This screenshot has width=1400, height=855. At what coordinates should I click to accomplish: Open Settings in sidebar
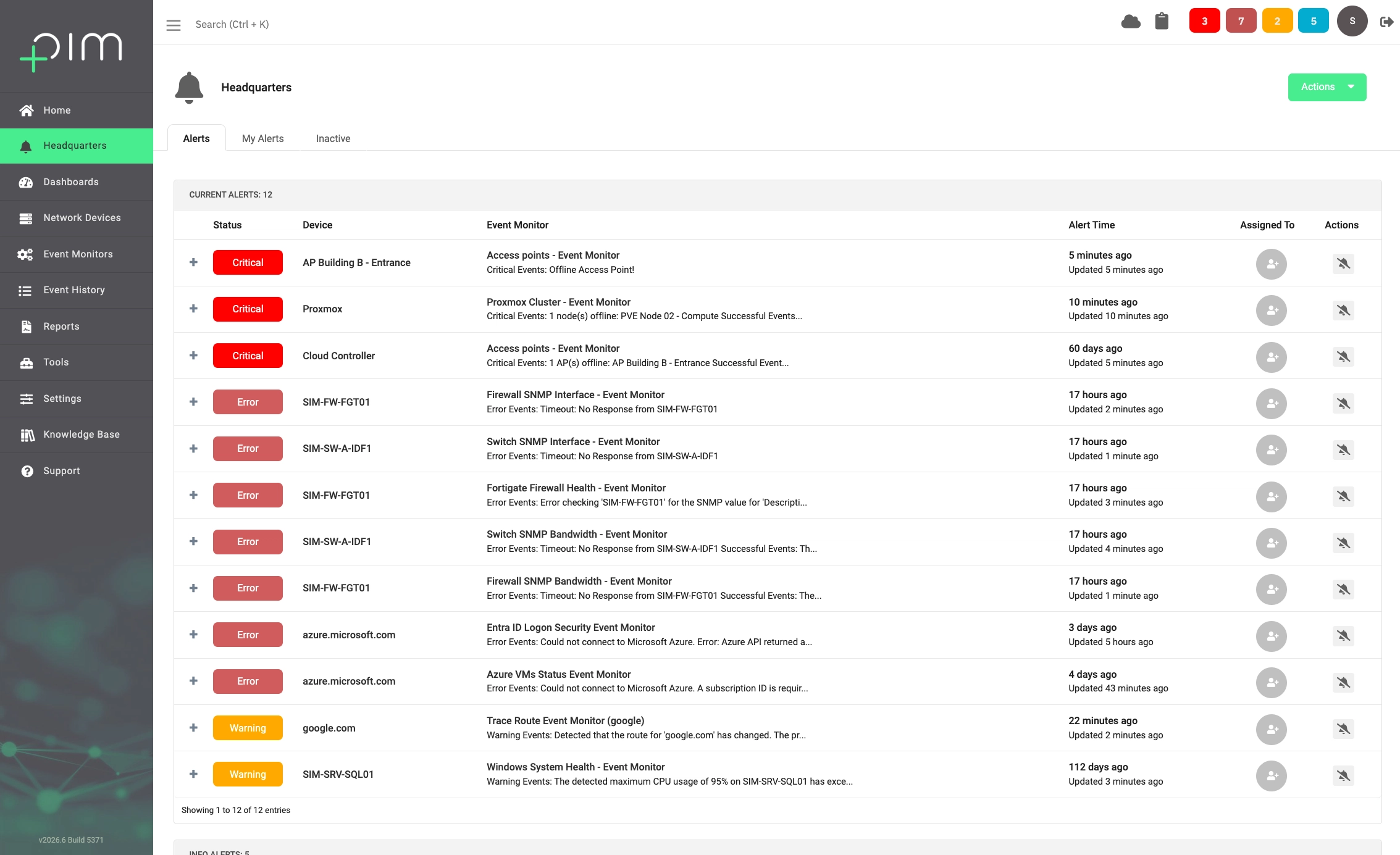[77, 399]
